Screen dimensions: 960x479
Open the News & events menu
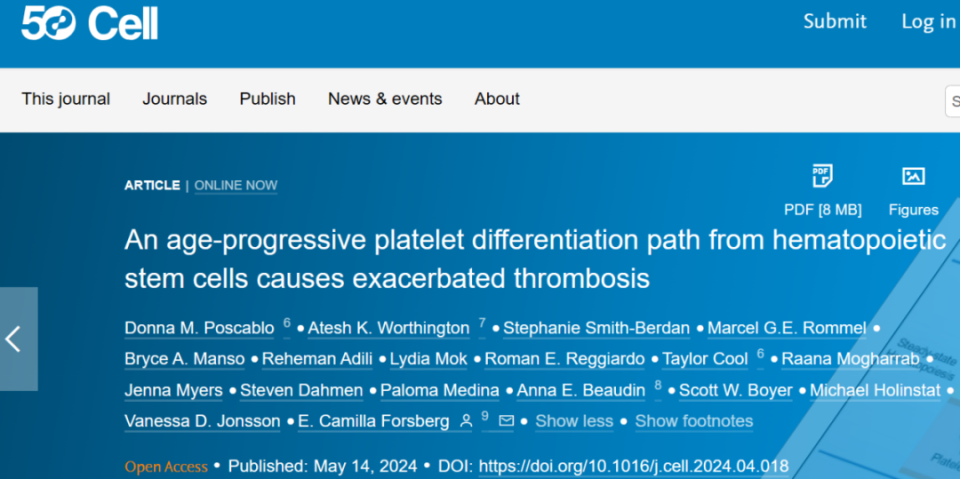(385, 99)
